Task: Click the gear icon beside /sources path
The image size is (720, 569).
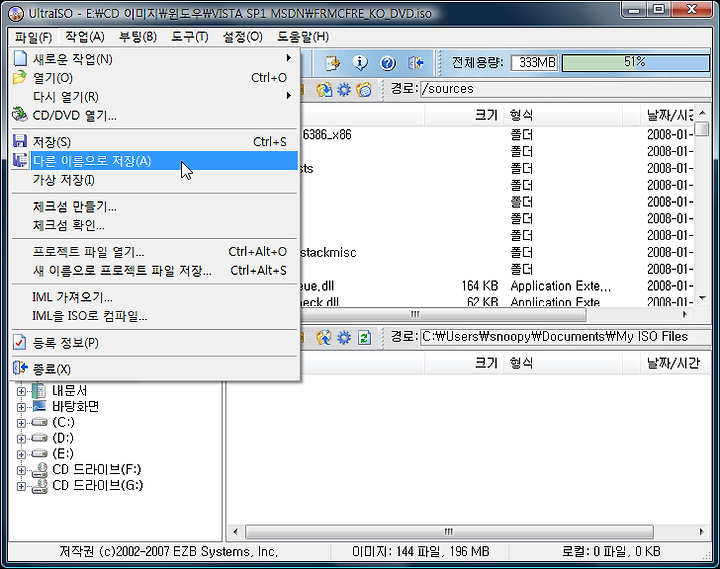Action: pyautogui.click(x=344, y=90)
